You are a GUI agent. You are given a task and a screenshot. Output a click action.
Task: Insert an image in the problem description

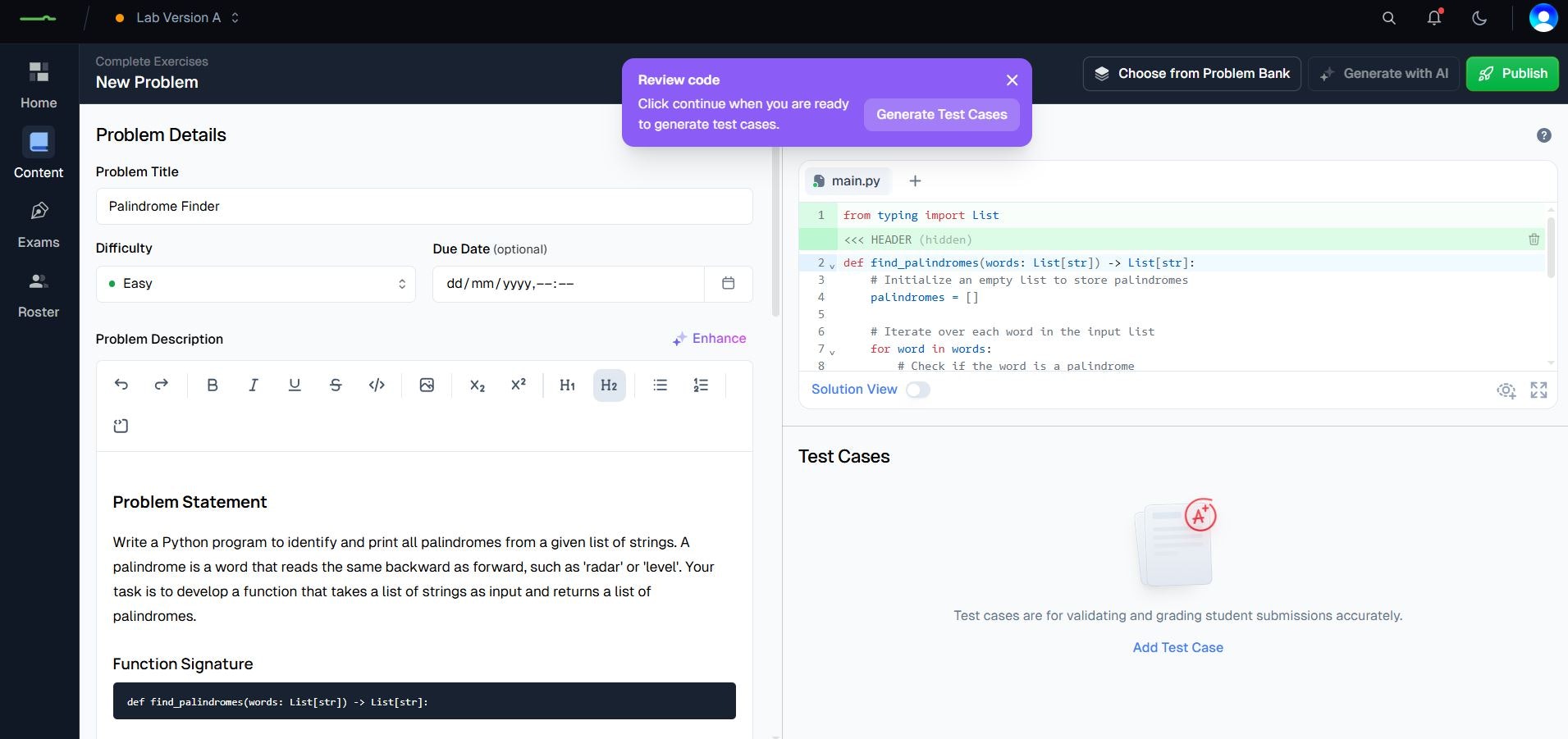pos(427,385)
